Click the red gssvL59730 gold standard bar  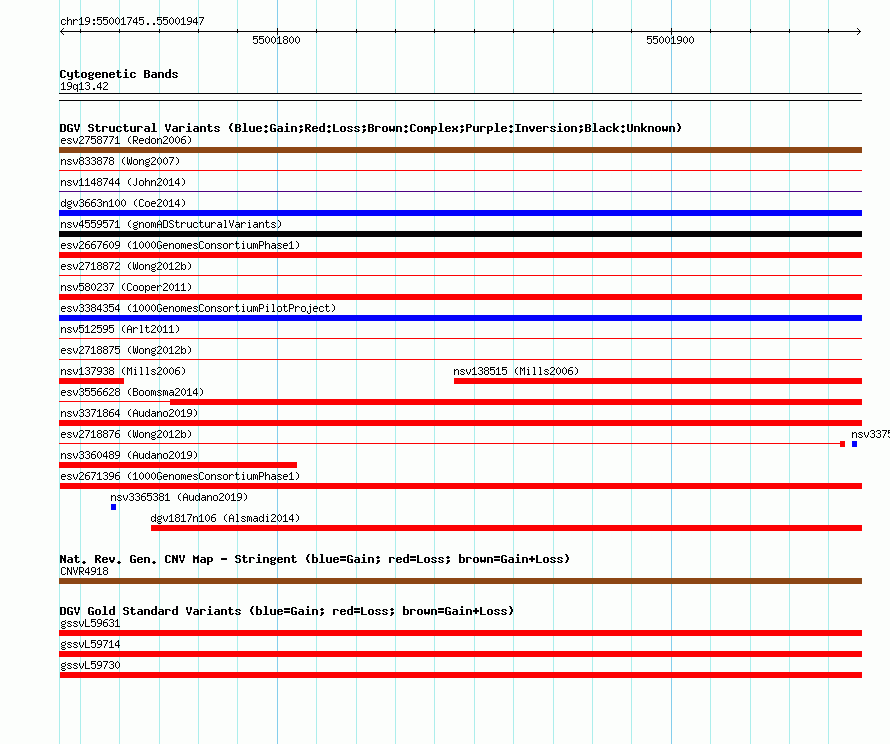[x=460, y=675]
